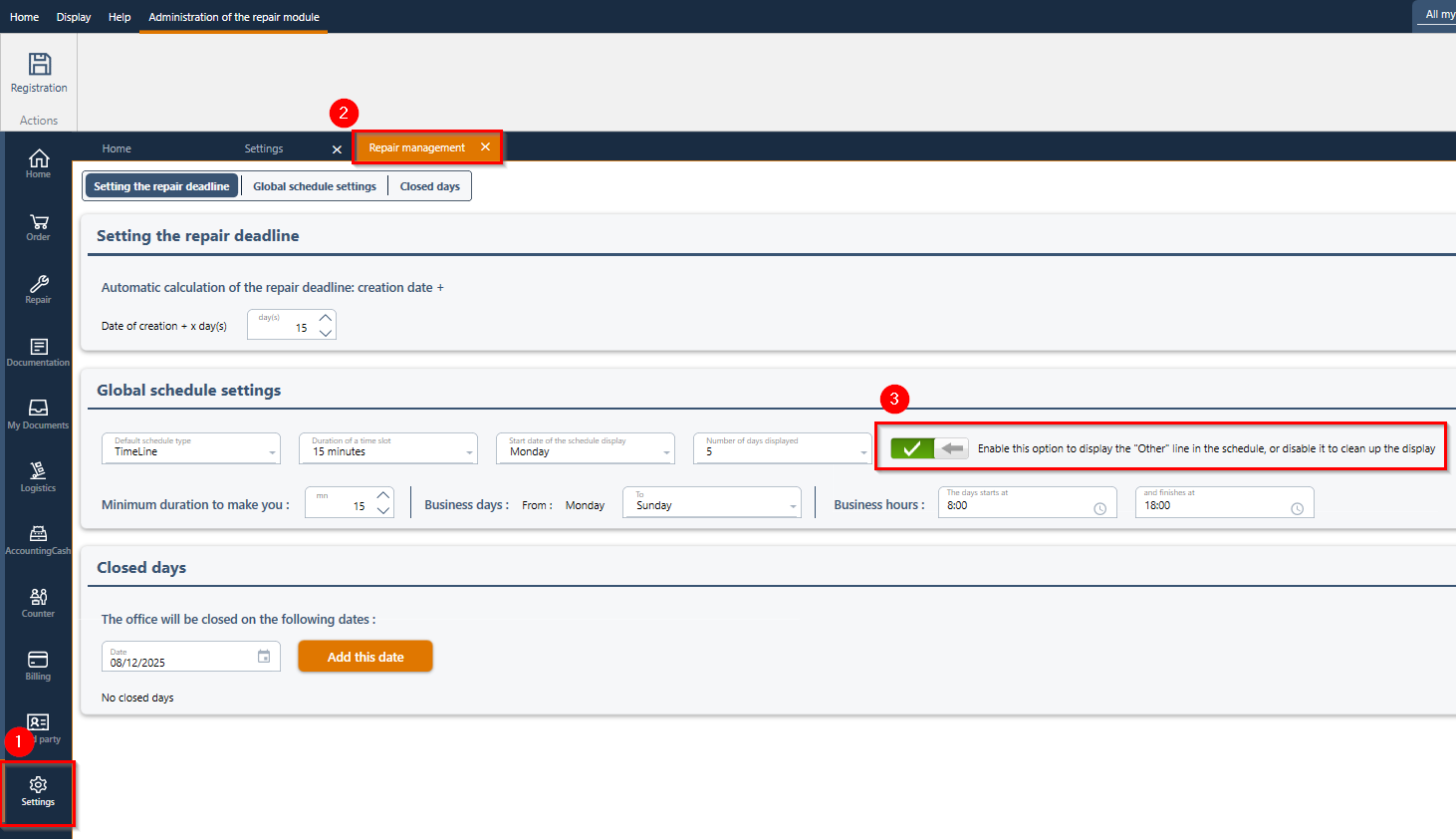Viewport: 1456px width, 839px height.
Task: Toggle the "Other" line display switch
Action: click(x=929, y=448)
